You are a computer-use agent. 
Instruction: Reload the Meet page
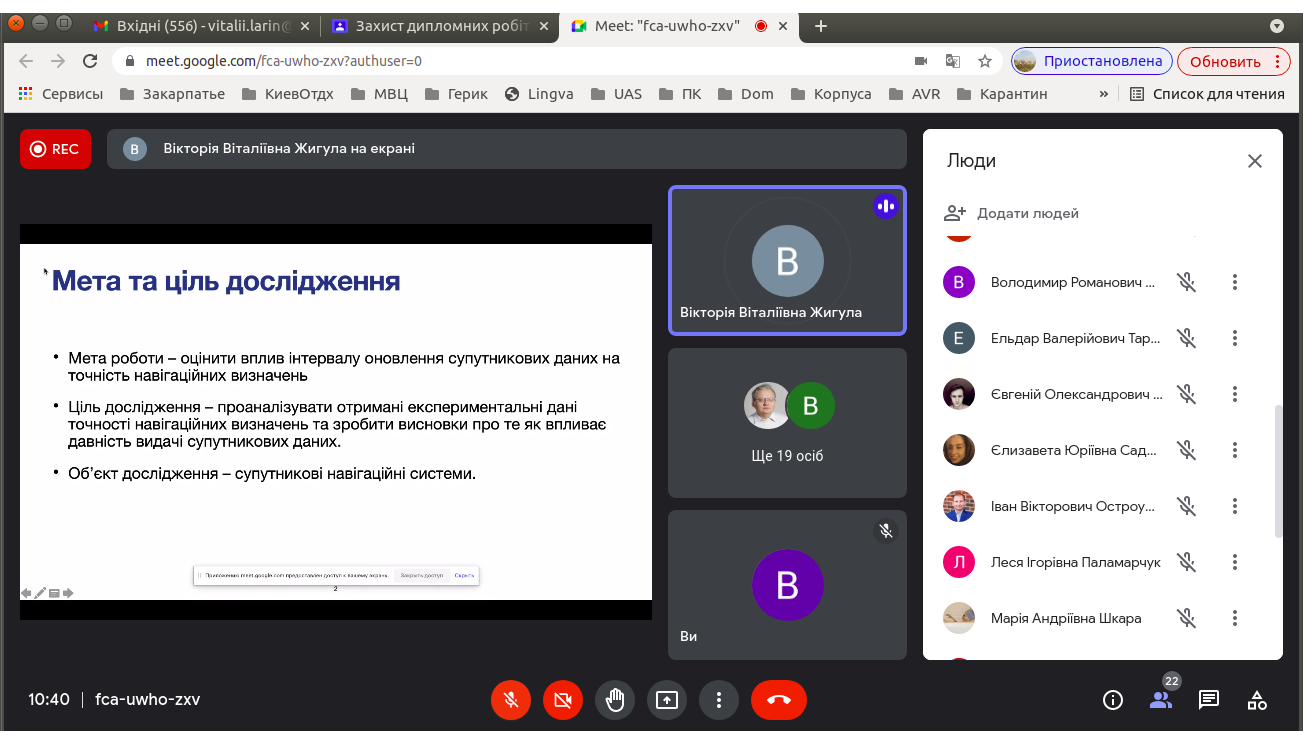tap(90, 61)
